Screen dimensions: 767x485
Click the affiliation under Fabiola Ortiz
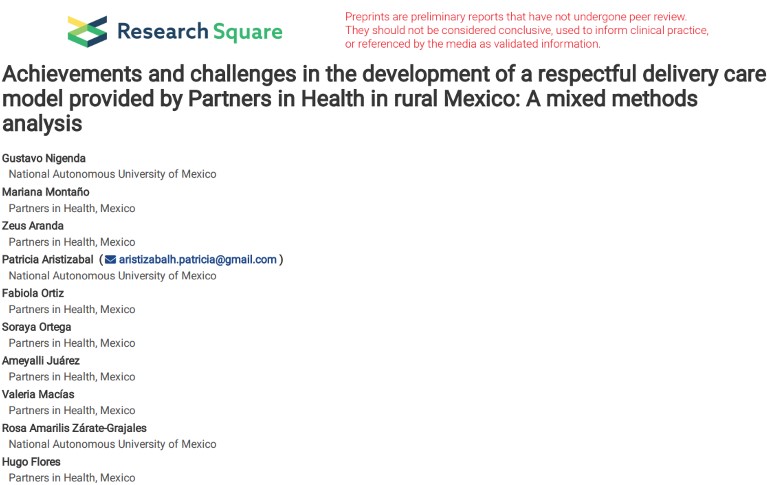pyautogui.click(x=72, y=310)
